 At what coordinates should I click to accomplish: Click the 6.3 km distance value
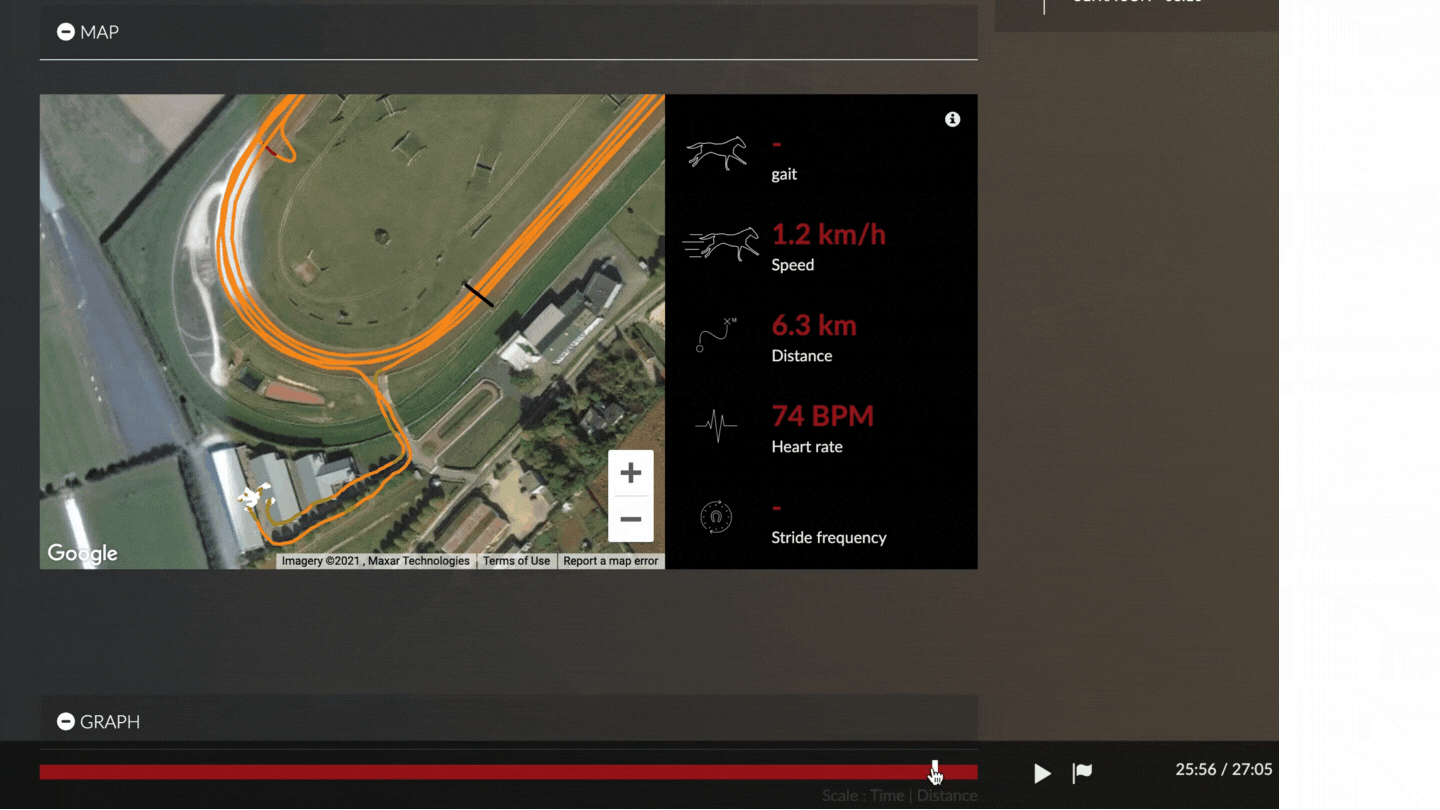click(813, 326)
